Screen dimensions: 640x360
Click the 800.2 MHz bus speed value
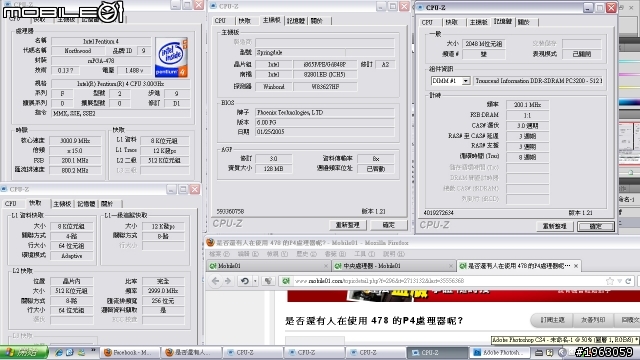(75, 170)
